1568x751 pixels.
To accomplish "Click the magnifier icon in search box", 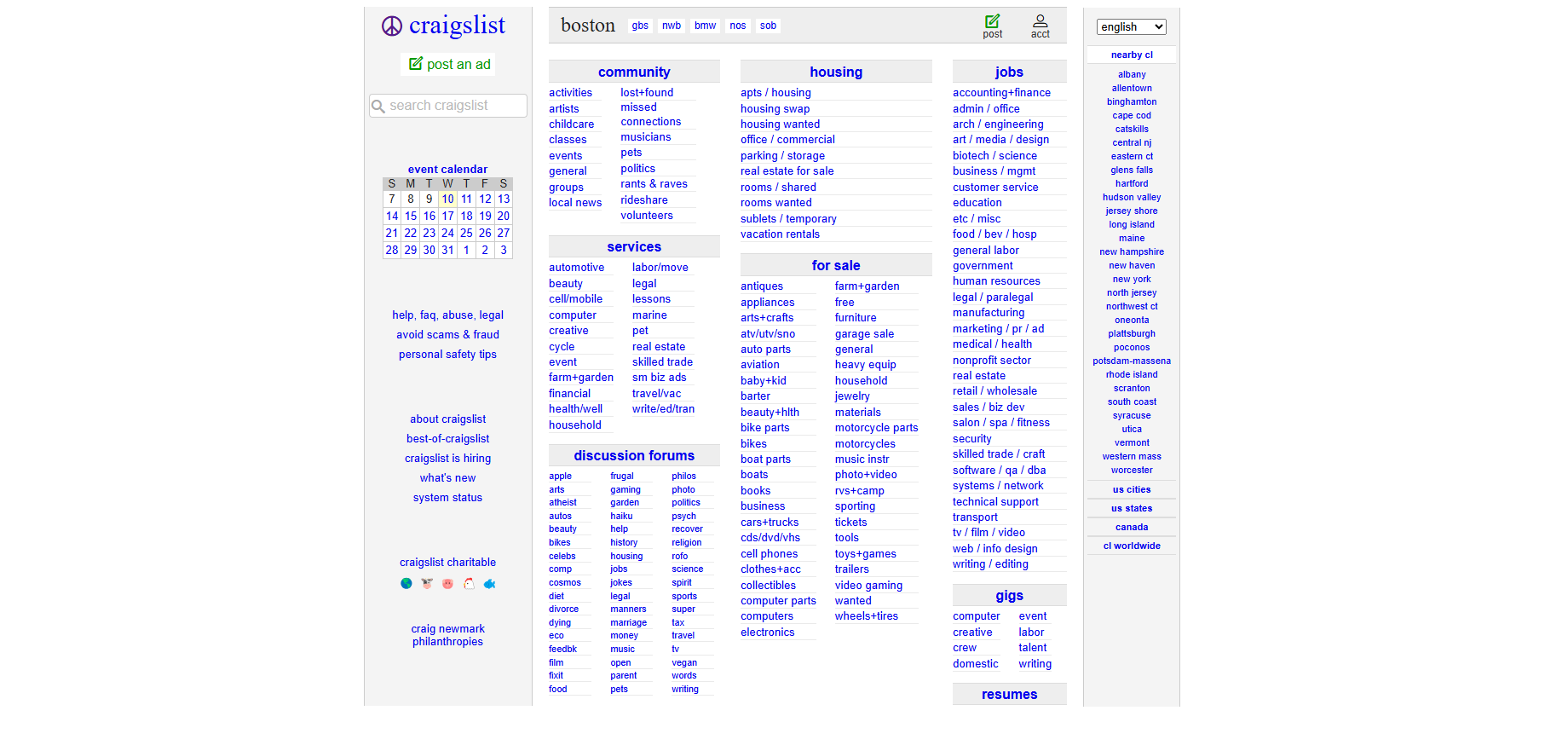I will (378, 107).
